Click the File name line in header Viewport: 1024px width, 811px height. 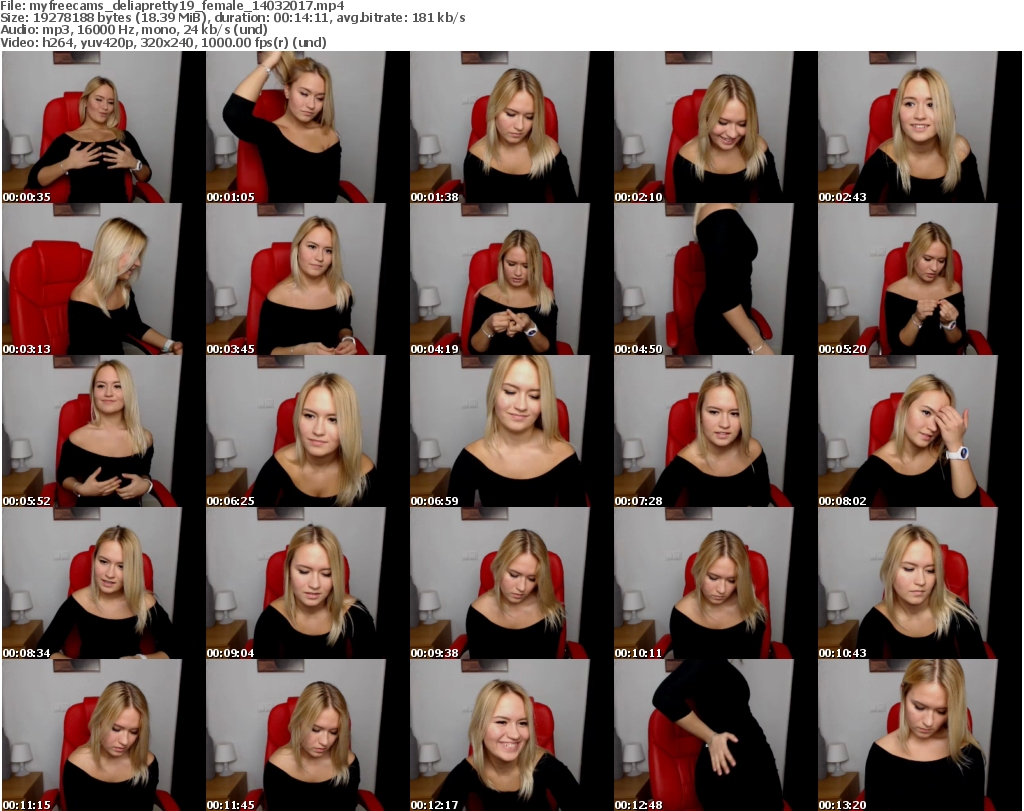172,6
